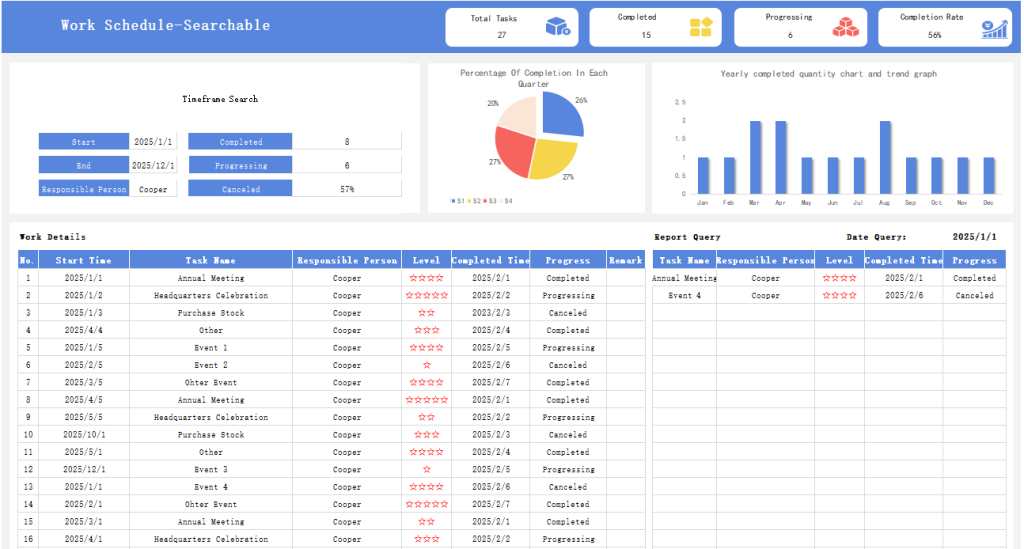The image size is (1024, 549).
Task: Click the Completion Rate growth chart icon
Action: [993, 29]
